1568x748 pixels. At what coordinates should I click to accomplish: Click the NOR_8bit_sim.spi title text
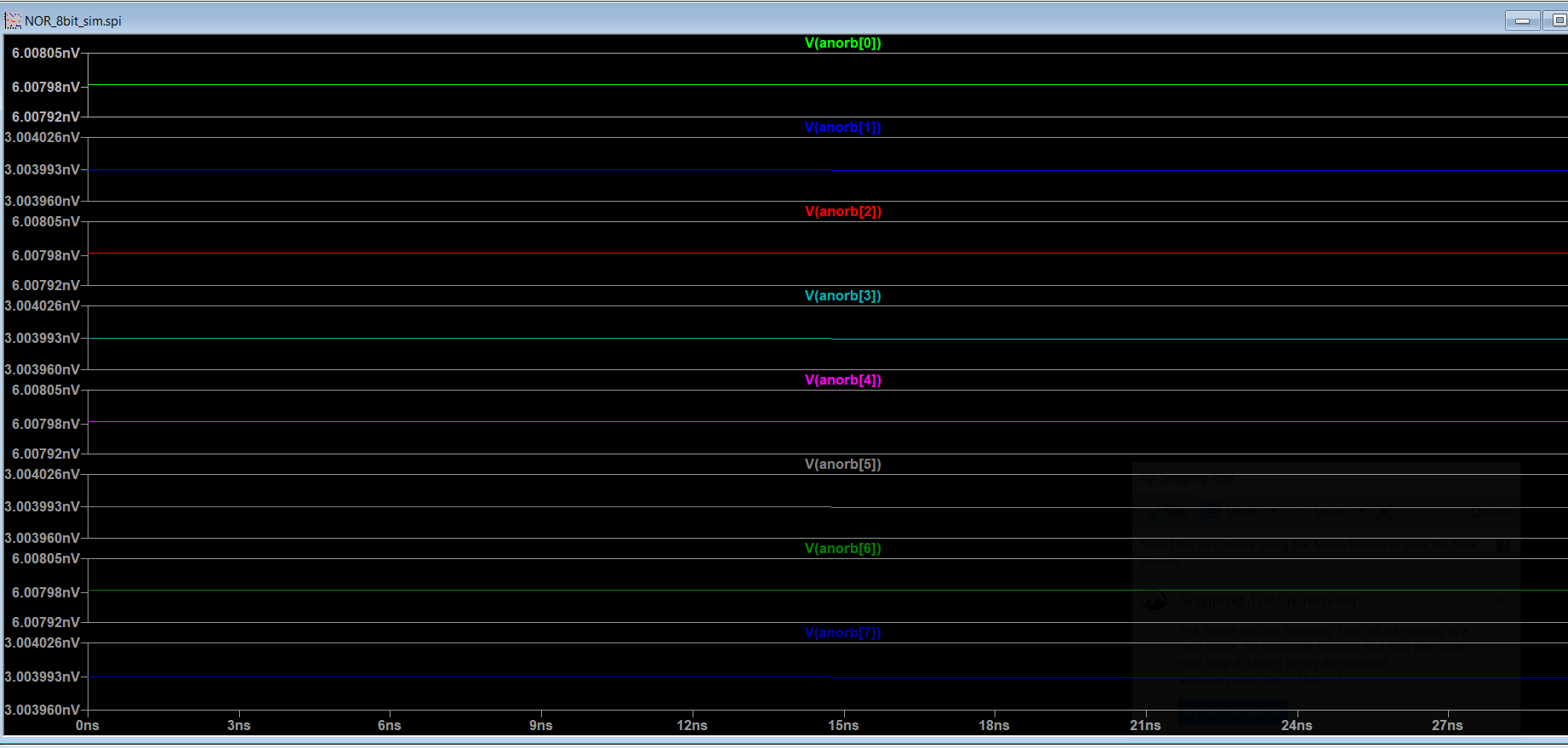(73, 21)
